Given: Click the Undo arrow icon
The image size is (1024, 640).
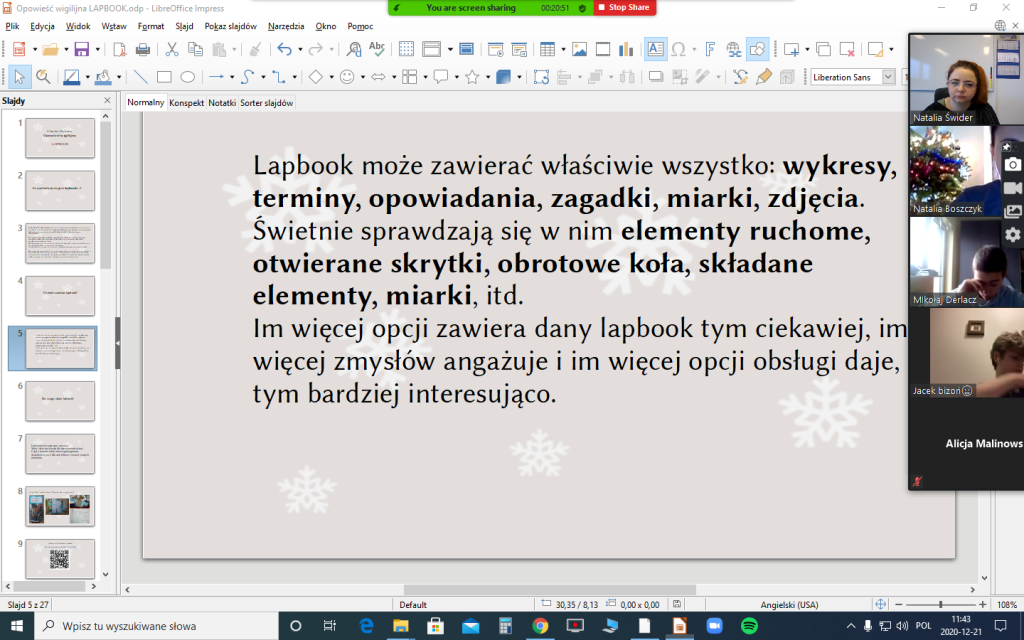Looking at the screenshot, I should click(284, 49).
